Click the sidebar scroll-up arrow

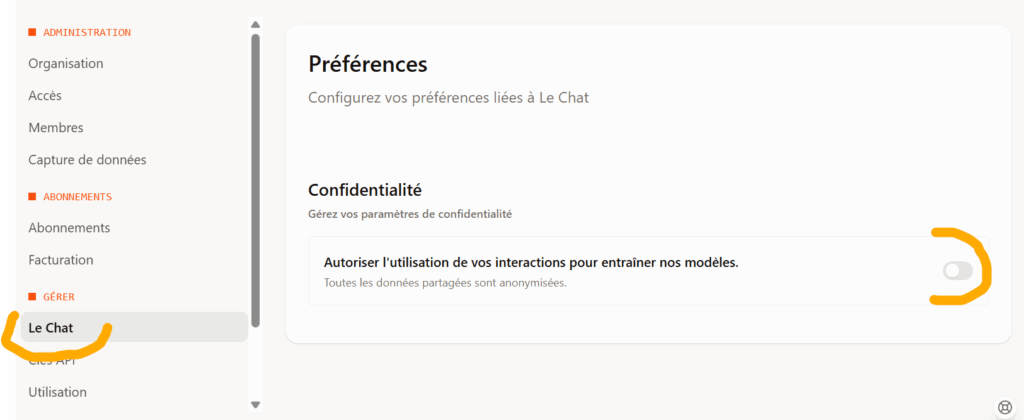[255, 24]
